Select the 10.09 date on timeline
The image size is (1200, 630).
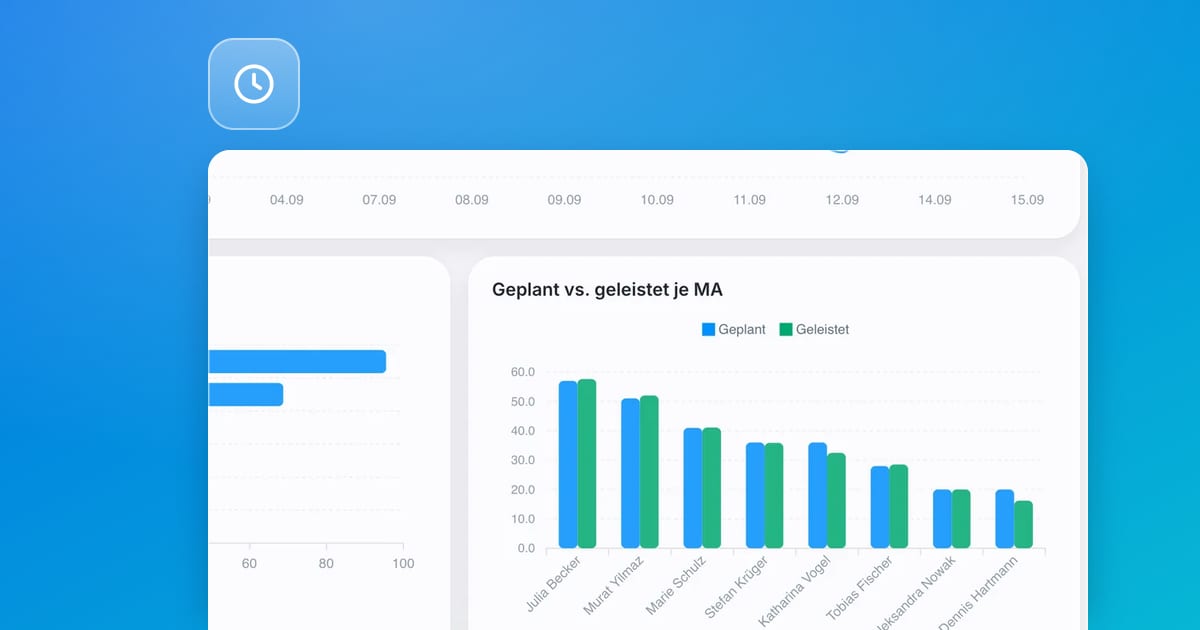[657, 200]
